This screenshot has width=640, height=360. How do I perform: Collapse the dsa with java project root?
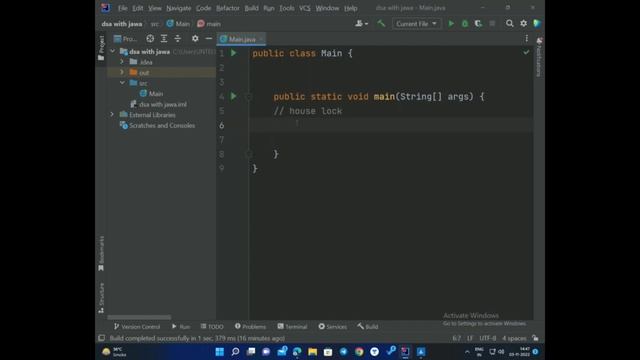113,51
